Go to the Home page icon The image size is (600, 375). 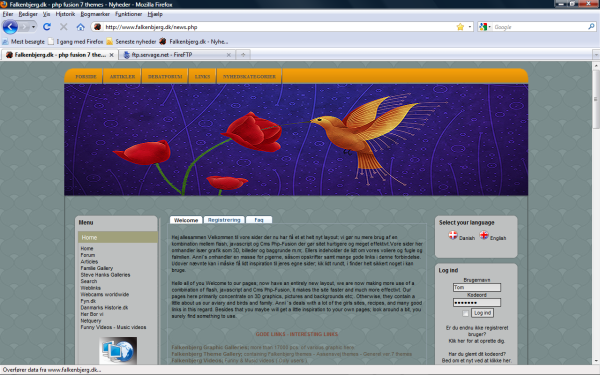[80, 27]
